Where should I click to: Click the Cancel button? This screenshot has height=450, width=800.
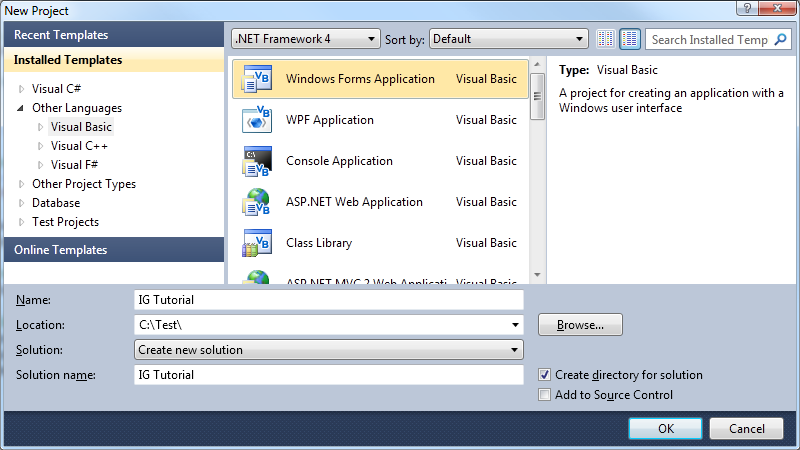(746, 429)
